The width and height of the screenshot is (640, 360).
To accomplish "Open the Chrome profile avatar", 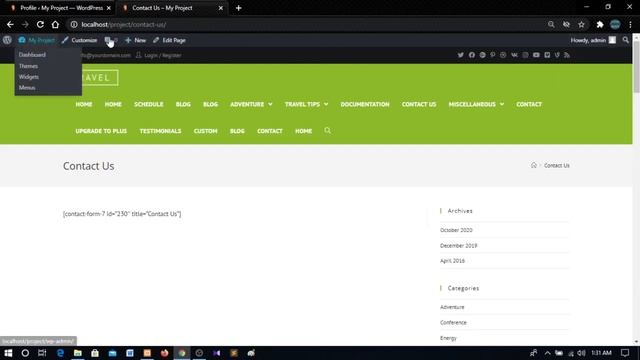I will tap(615, 24).
